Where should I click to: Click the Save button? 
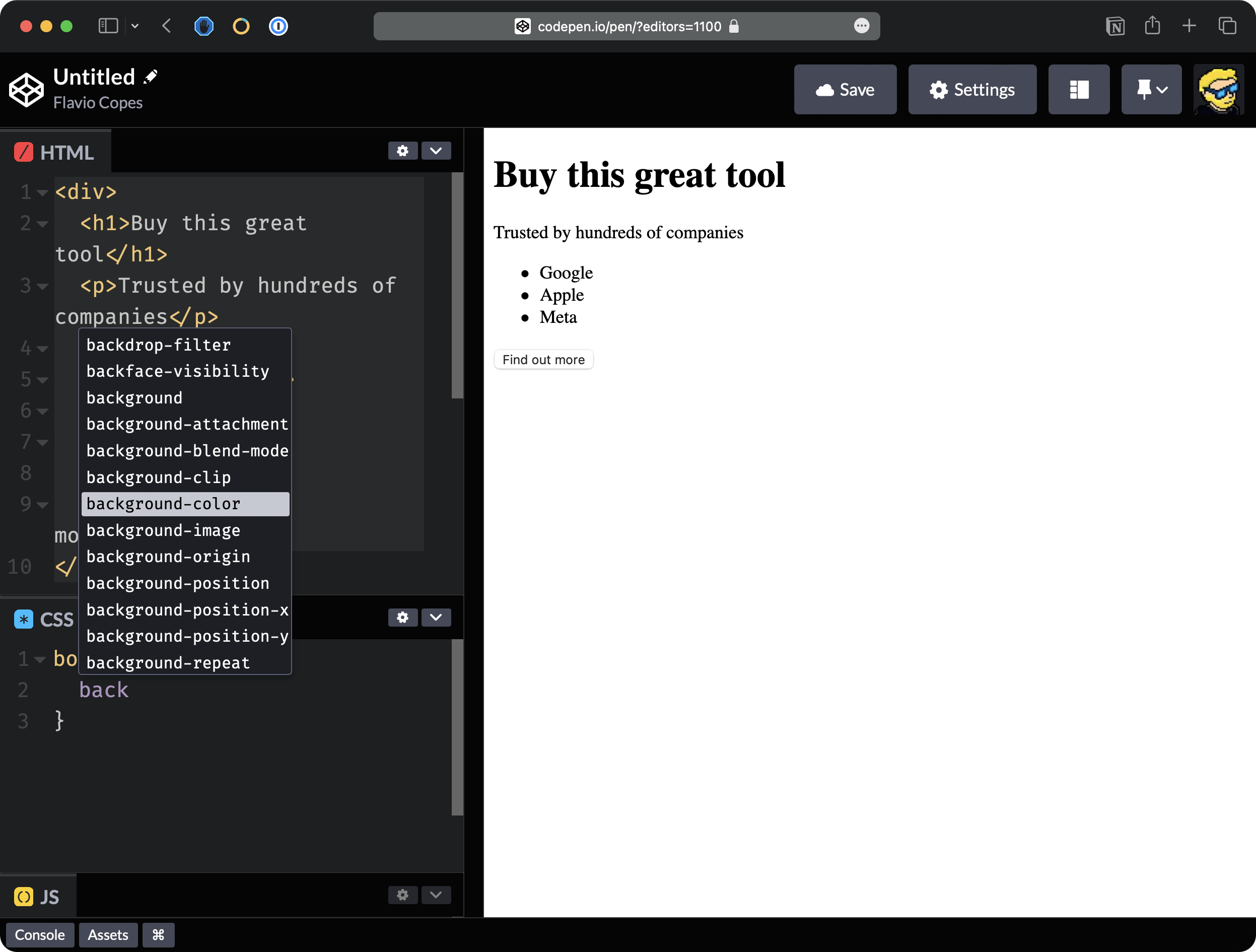click(x=845, y=90)
